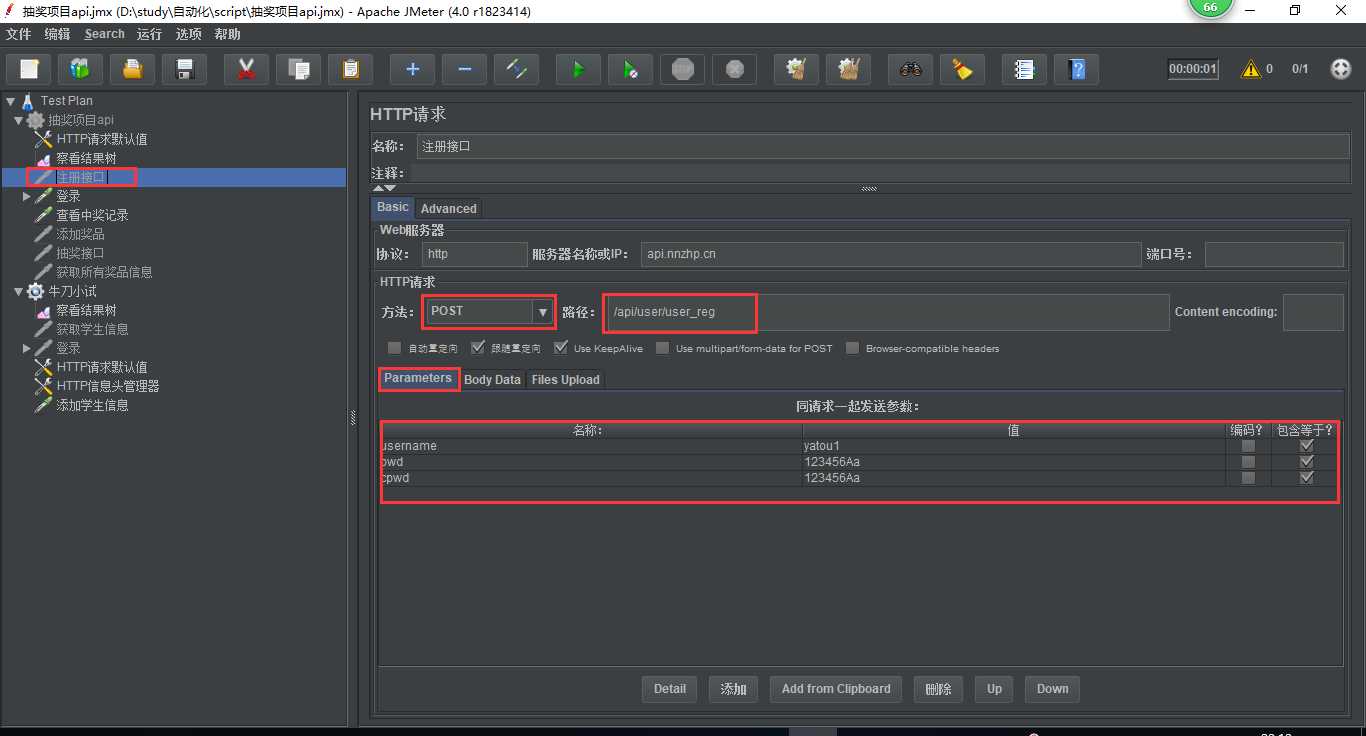The height and width of the screenshot is (736, 1366).
Task: Click Reset Search broom icon
Action: coord(962,69)
